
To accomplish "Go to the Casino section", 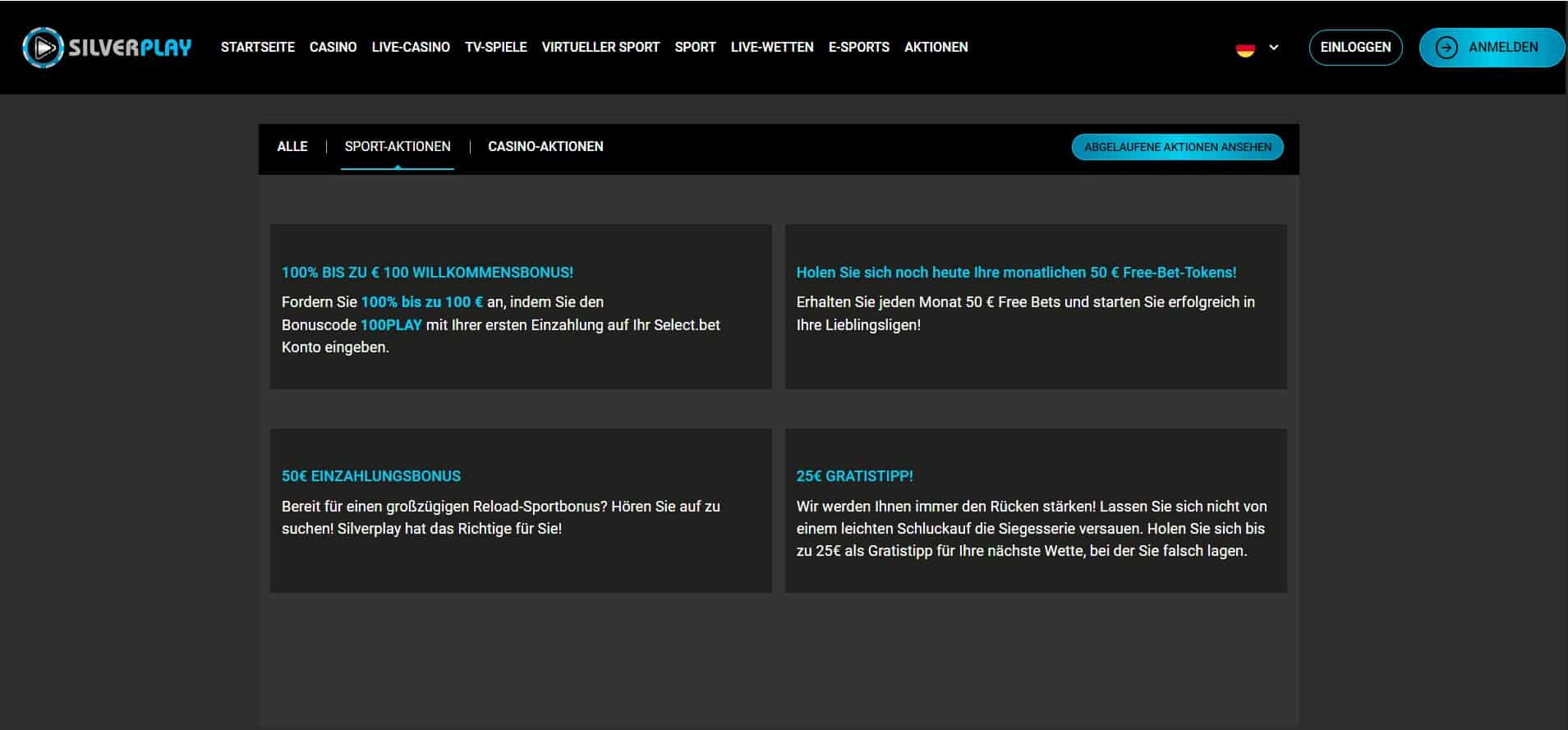I will pyautogui.click(x=333, y=48).
